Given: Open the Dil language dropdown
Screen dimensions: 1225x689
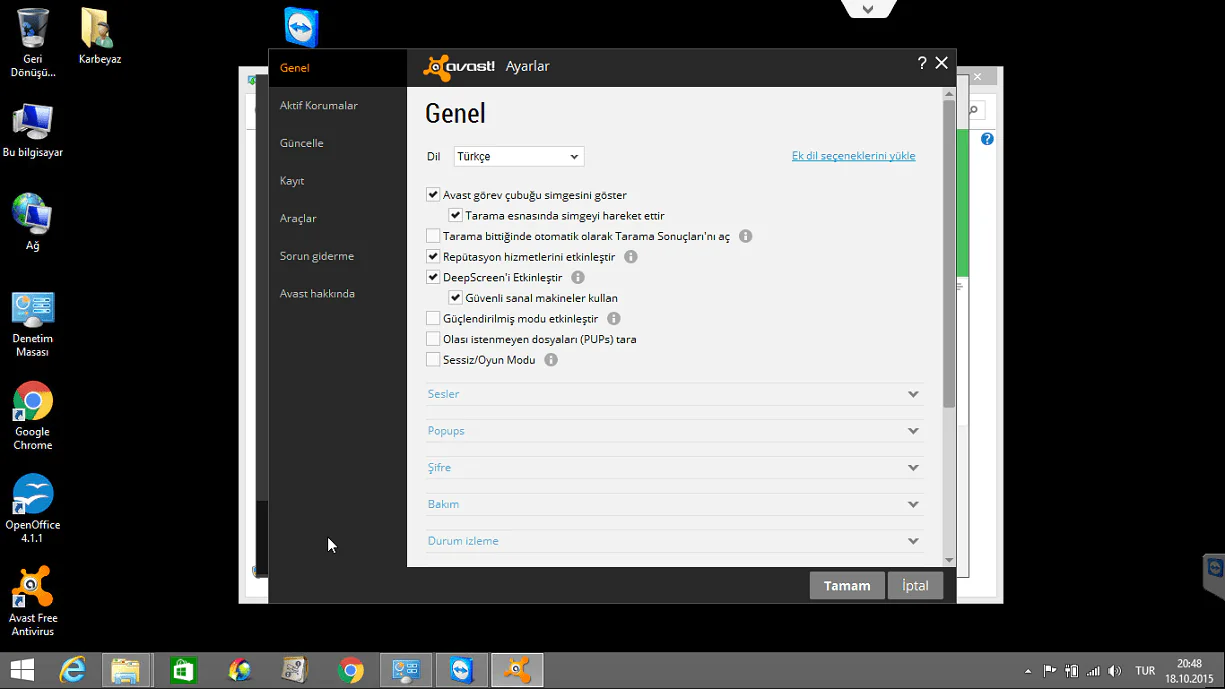Looking at the screenshot, I should (x=518, y=157).
